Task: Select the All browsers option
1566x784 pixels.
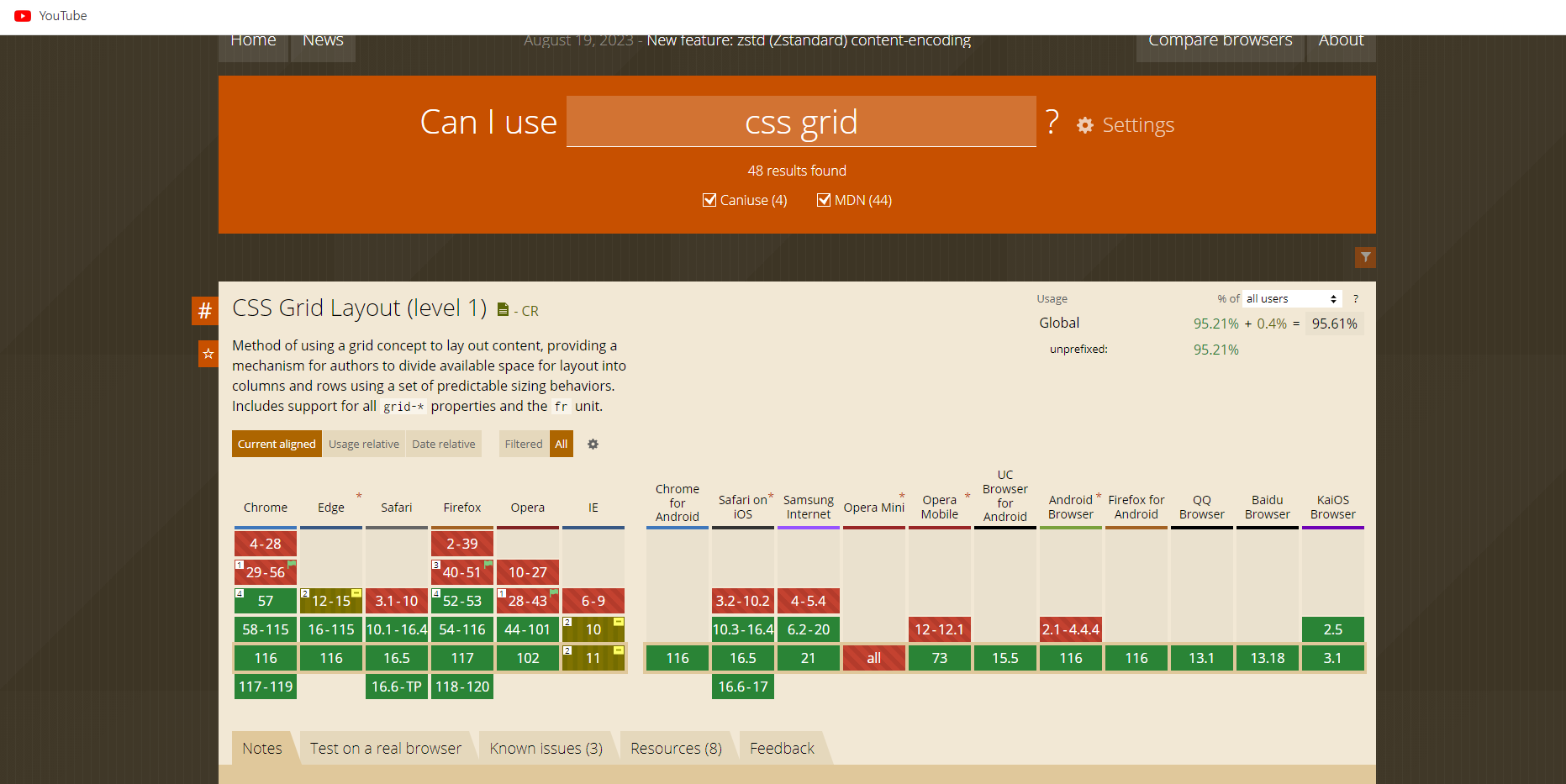Action: [562, 444]
